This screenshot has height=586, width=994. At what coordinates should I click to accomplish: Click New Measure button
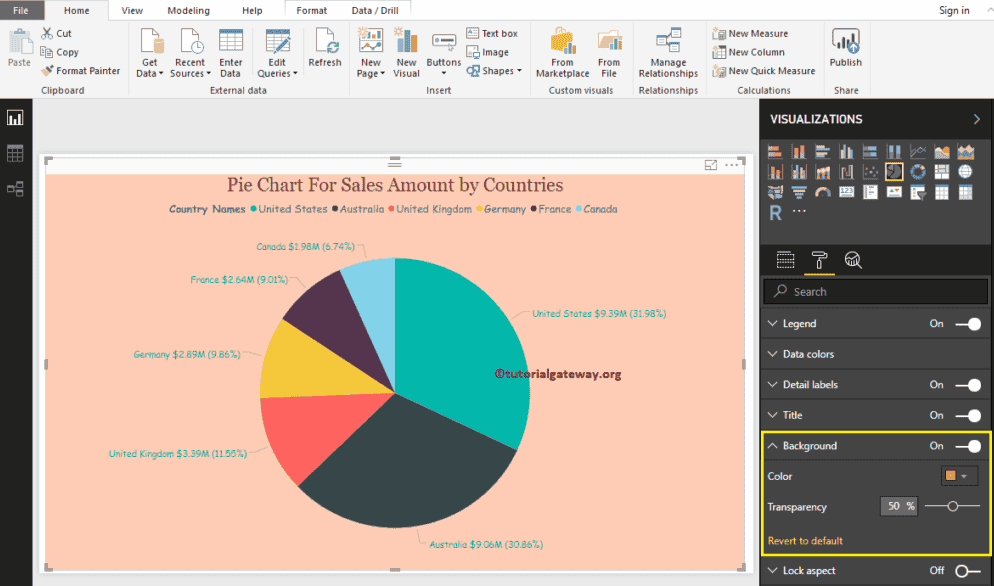pyautogui.click(x=750, y=34)
